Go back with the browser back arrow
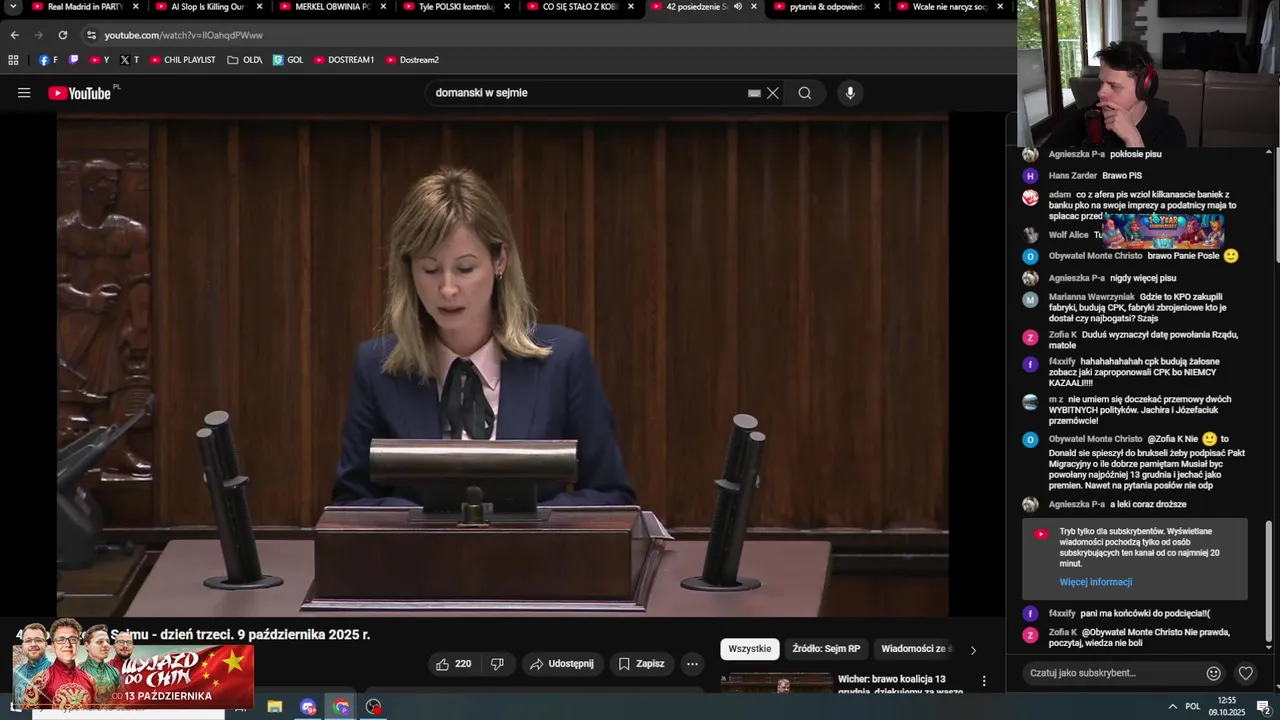The image size is (1280, 720). (14, 35)
